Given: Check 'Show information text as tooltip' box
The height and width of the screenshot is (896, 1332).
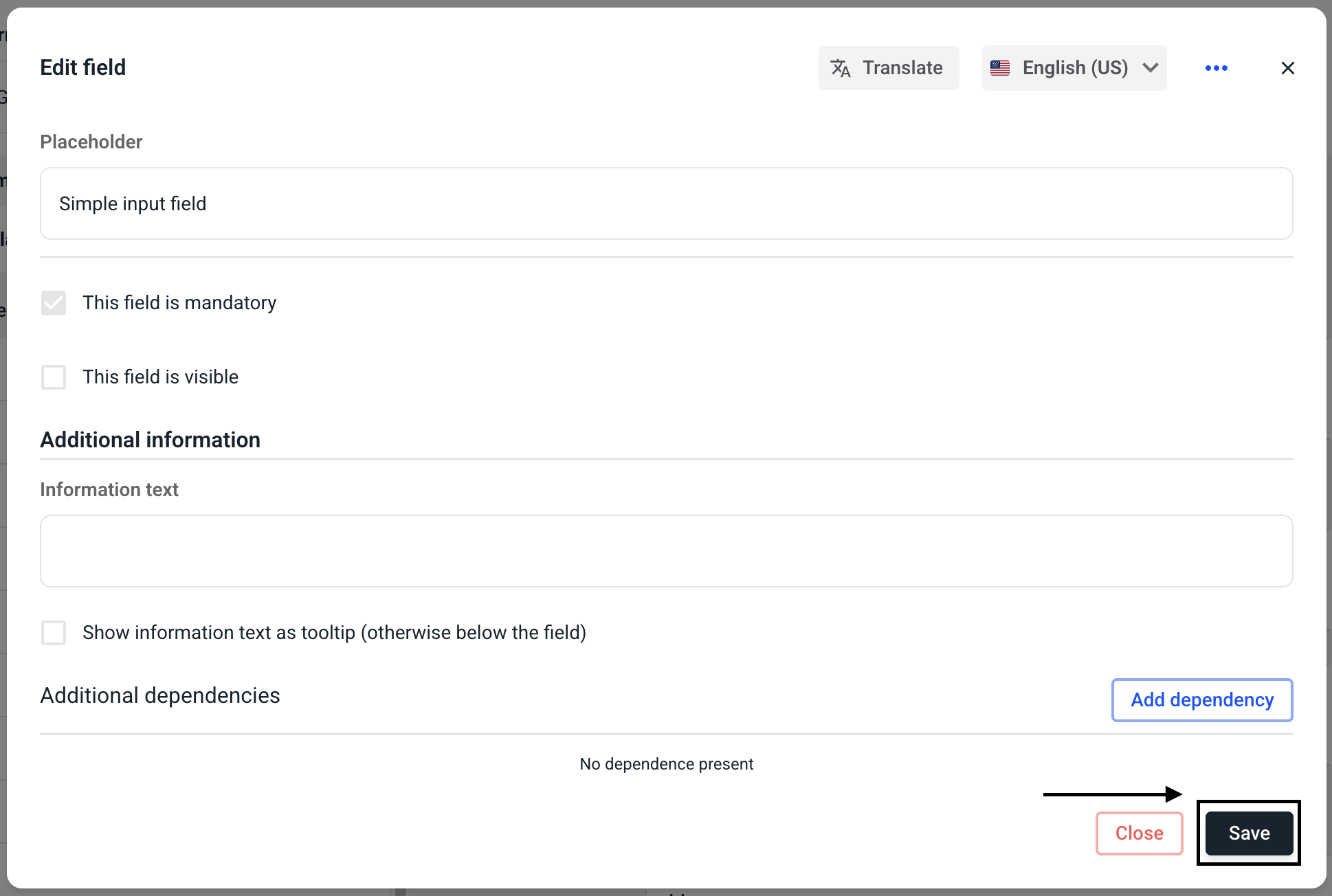Looking at the screenshot, I should point(54,633).
